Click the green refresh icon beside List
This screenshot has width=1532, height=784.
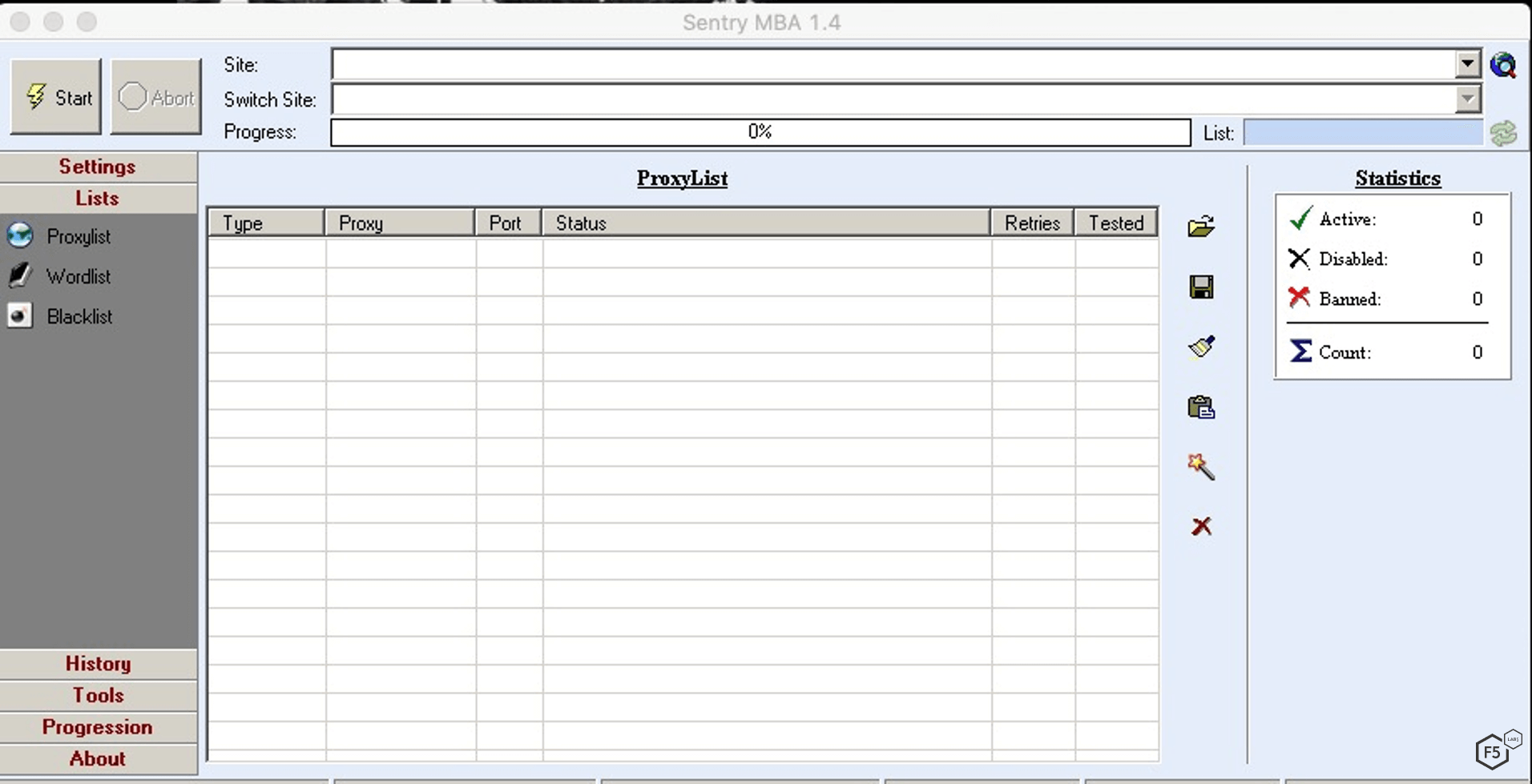[x=1503, y=133]
